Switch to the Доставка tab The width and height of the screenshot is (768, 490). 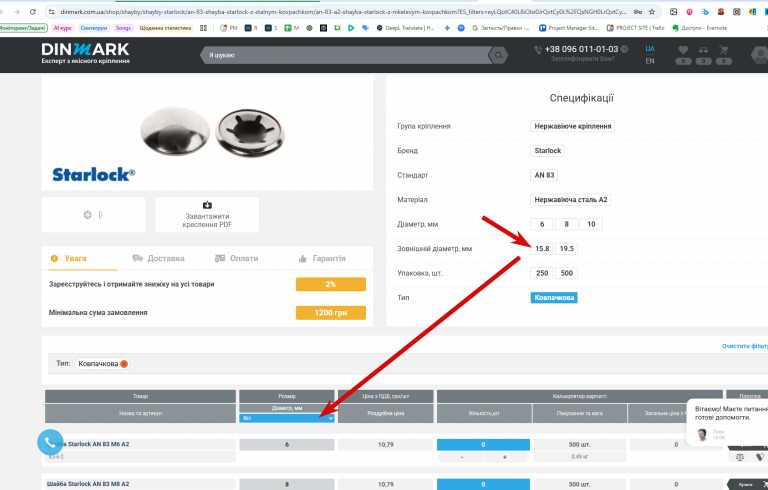coord(158,258)
